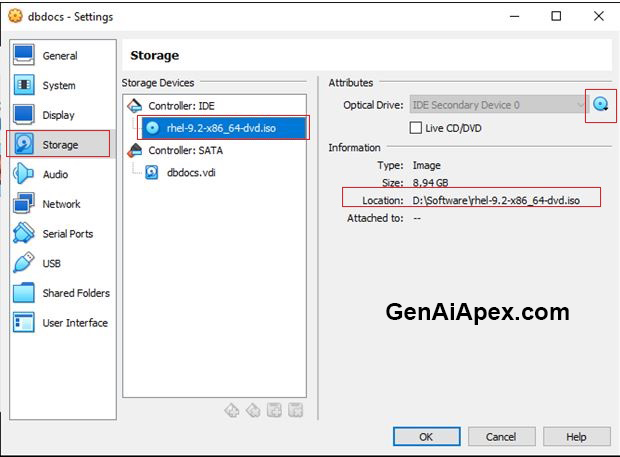
Task: Select the dbdocs.vdi hard disk entry
Action: (191, 172)
